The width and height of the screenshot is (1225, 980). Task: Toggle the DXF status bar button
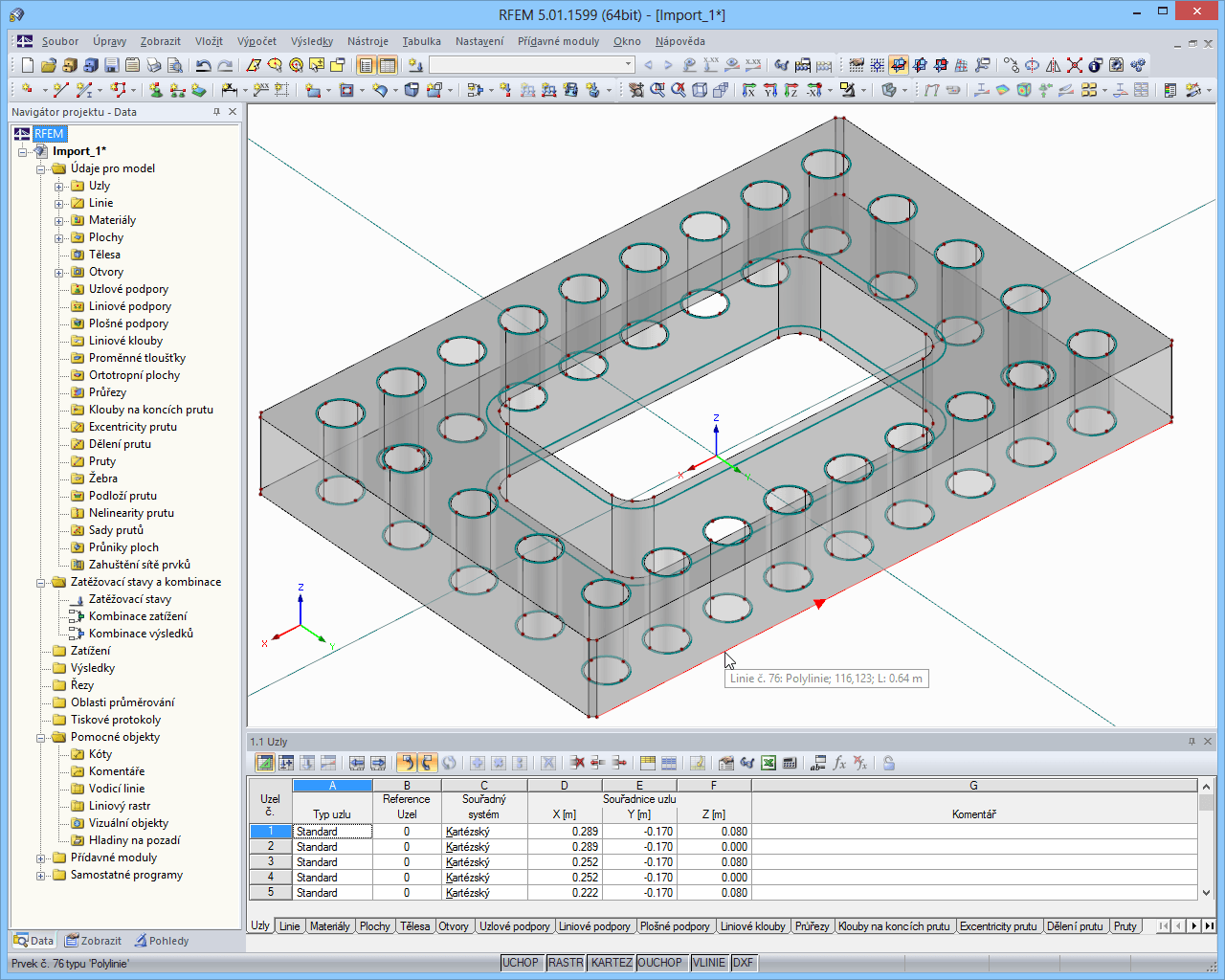pos(744,963)
